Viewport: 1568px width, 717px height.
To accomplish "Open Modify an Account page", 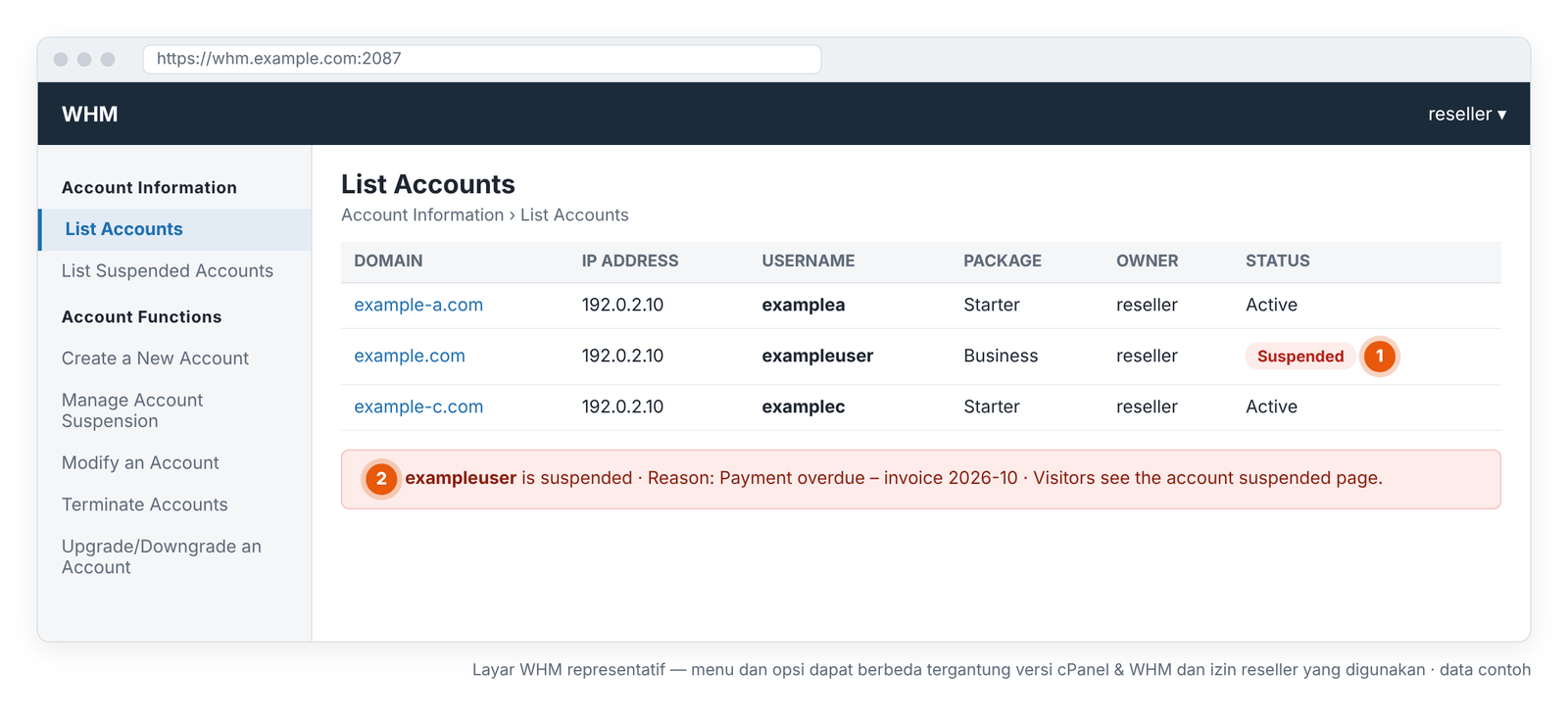I will [x=140, y=462].
